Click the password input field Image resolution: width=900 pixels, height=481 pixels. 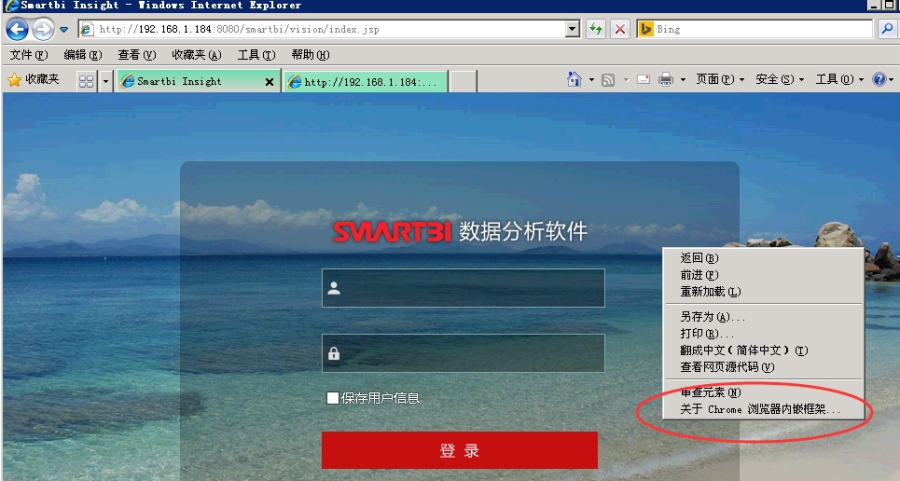[x=463, y=353]
